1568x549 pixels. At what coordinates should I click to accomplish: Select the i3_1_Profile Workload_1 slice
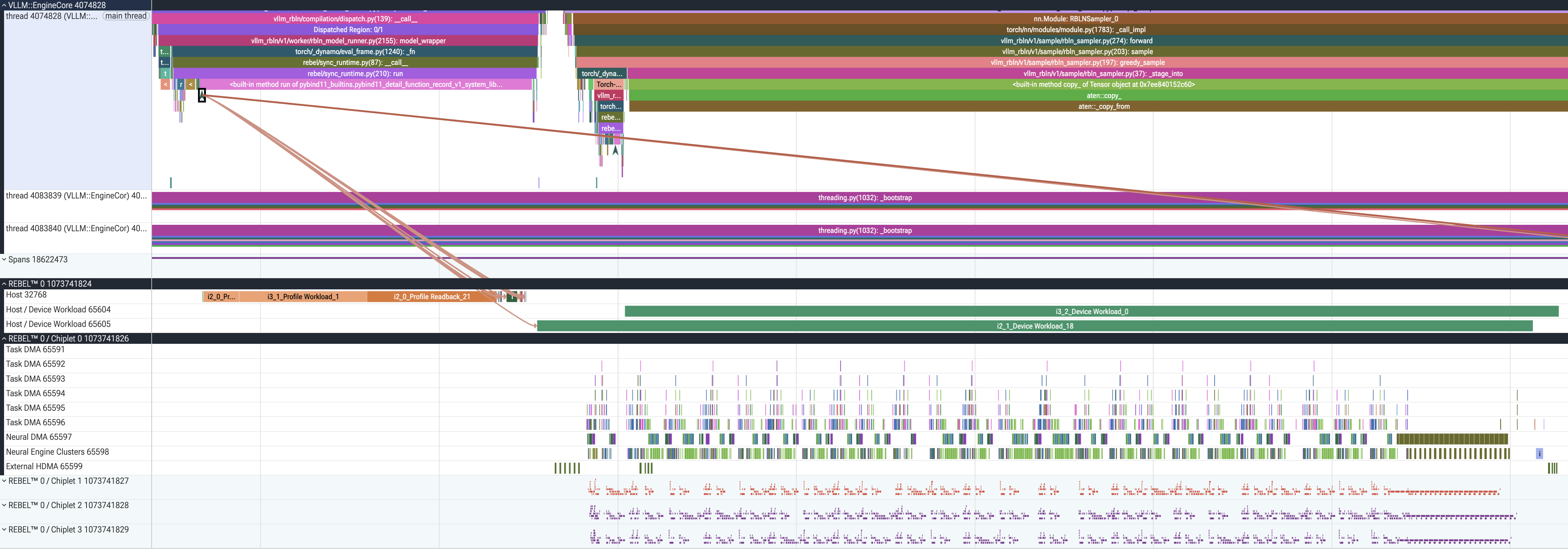tap(303, 297)
